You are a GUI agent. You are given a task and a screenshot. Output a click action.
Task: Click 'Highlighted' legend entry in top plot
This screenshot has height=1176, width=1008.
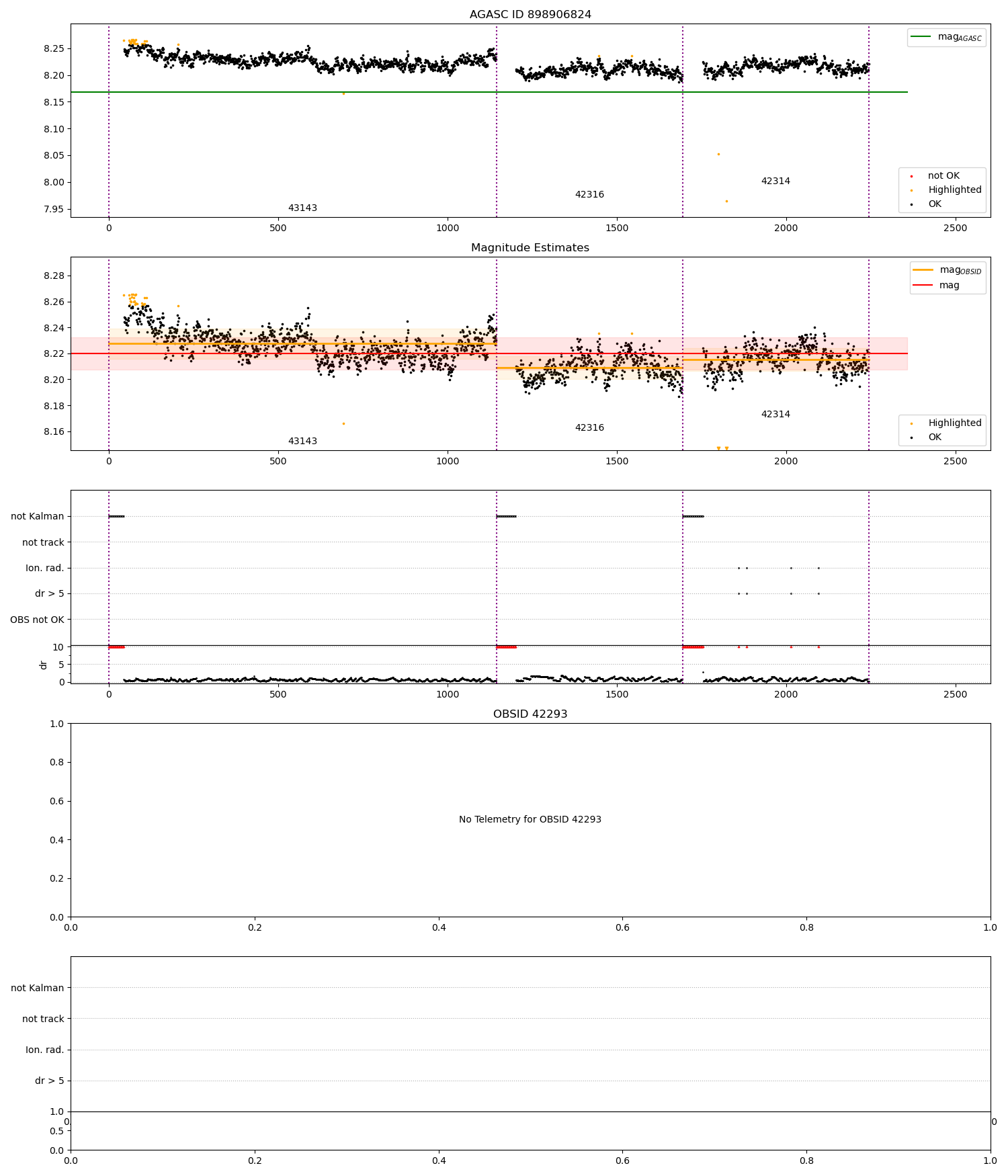[955, 190]
